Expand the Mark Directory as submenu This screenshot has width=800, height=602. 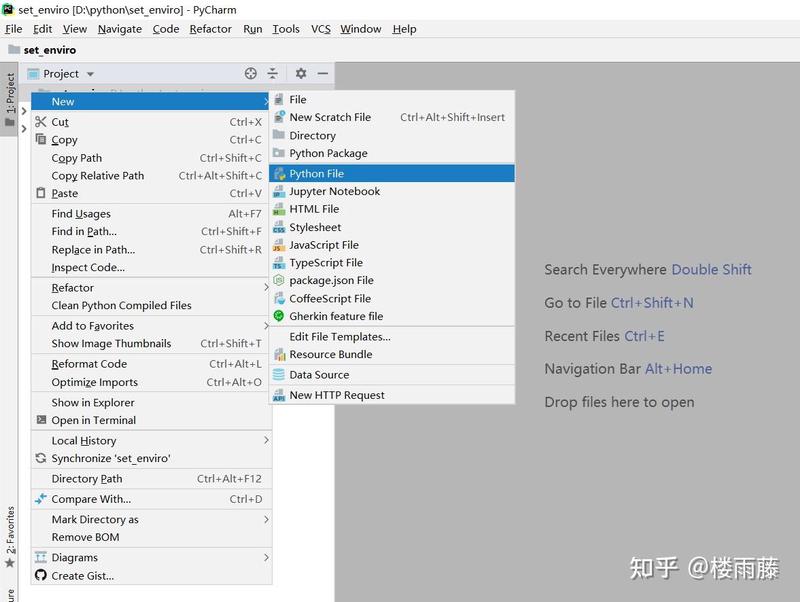coord(152,519)
